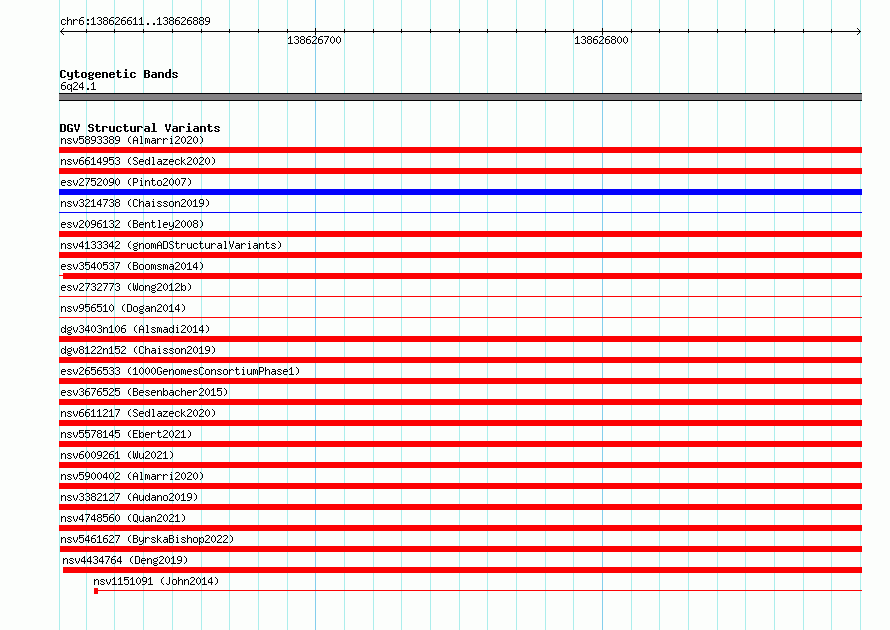890x630 pixels.
Task: Click nsv4434764 (Deng2019) label
Action: pos(125,560)
